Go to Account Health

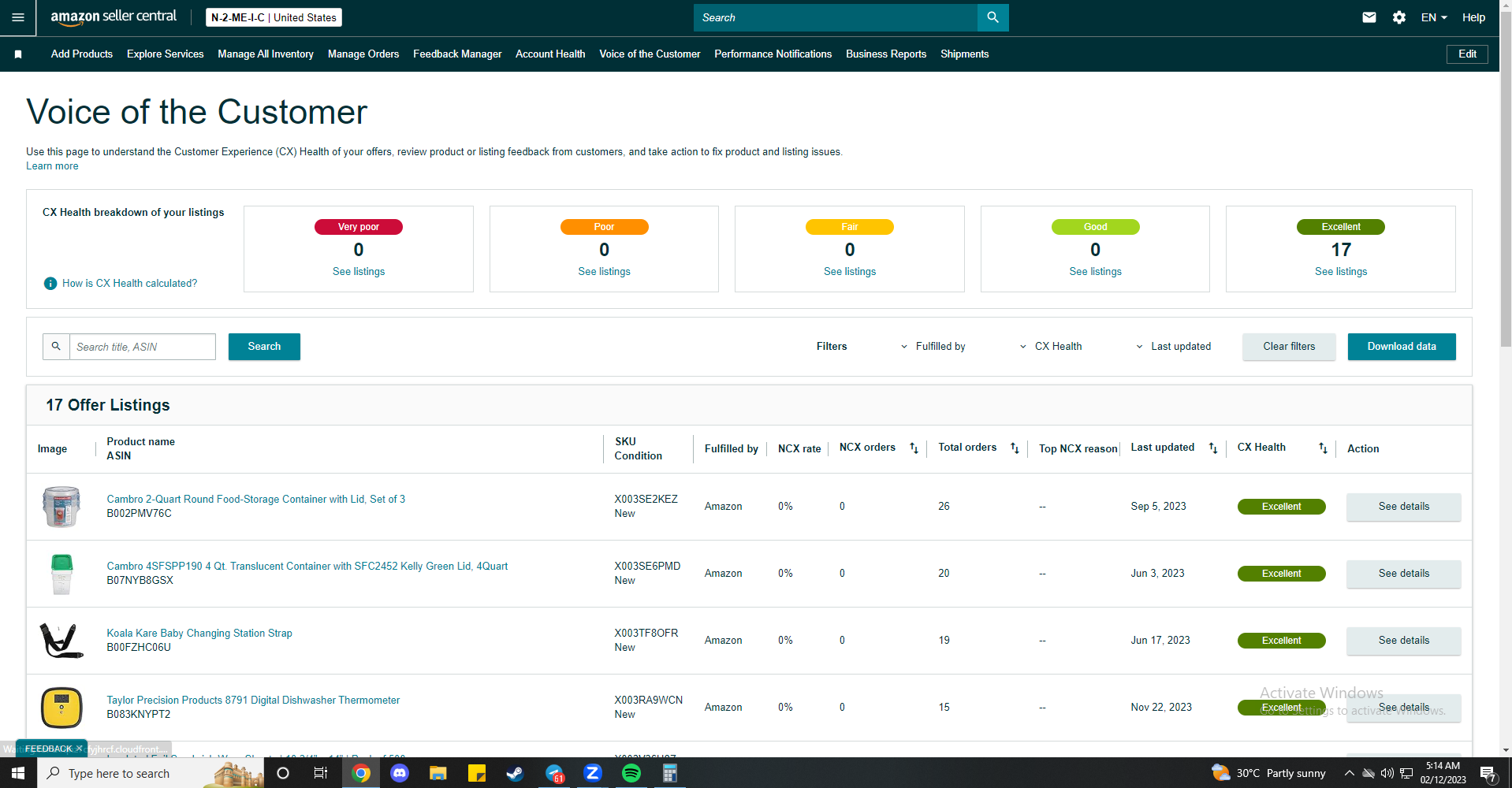point(550,54)
